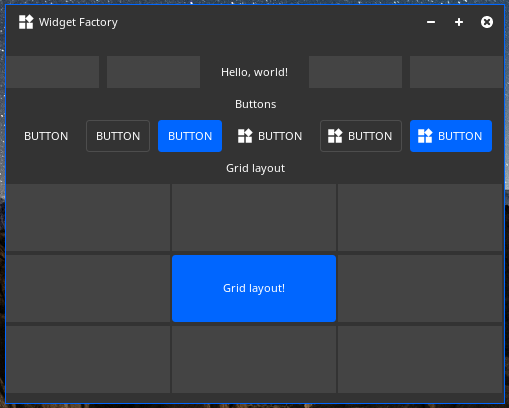Viewport: 509px width, 408px height.
Task: Click the widget icon on the blue icon BUTTON
Action: click(x=425, y=136)
